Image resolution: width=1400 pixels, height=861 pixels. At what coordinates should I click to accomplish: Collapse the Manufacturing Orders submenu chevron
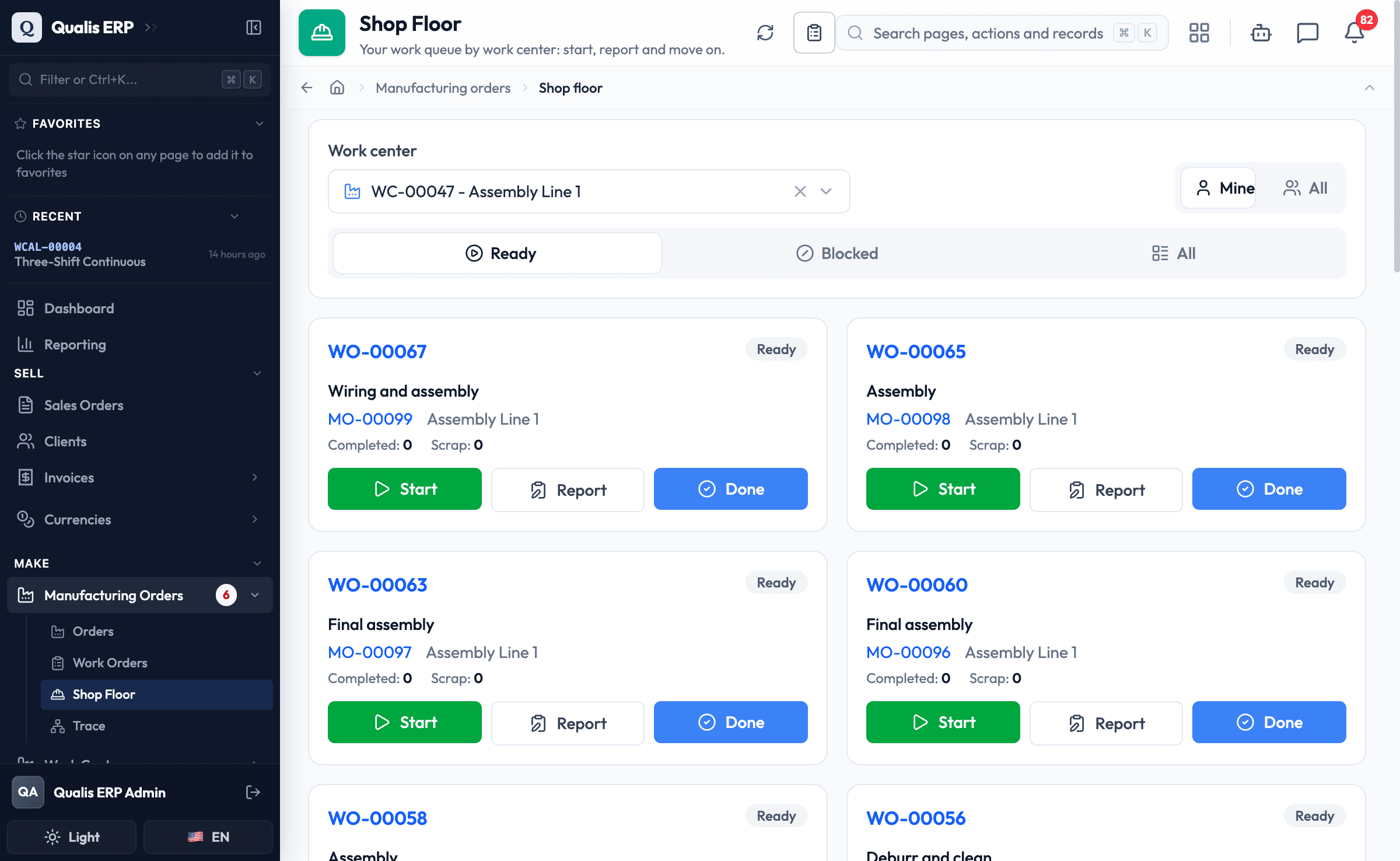pos(255,595)
